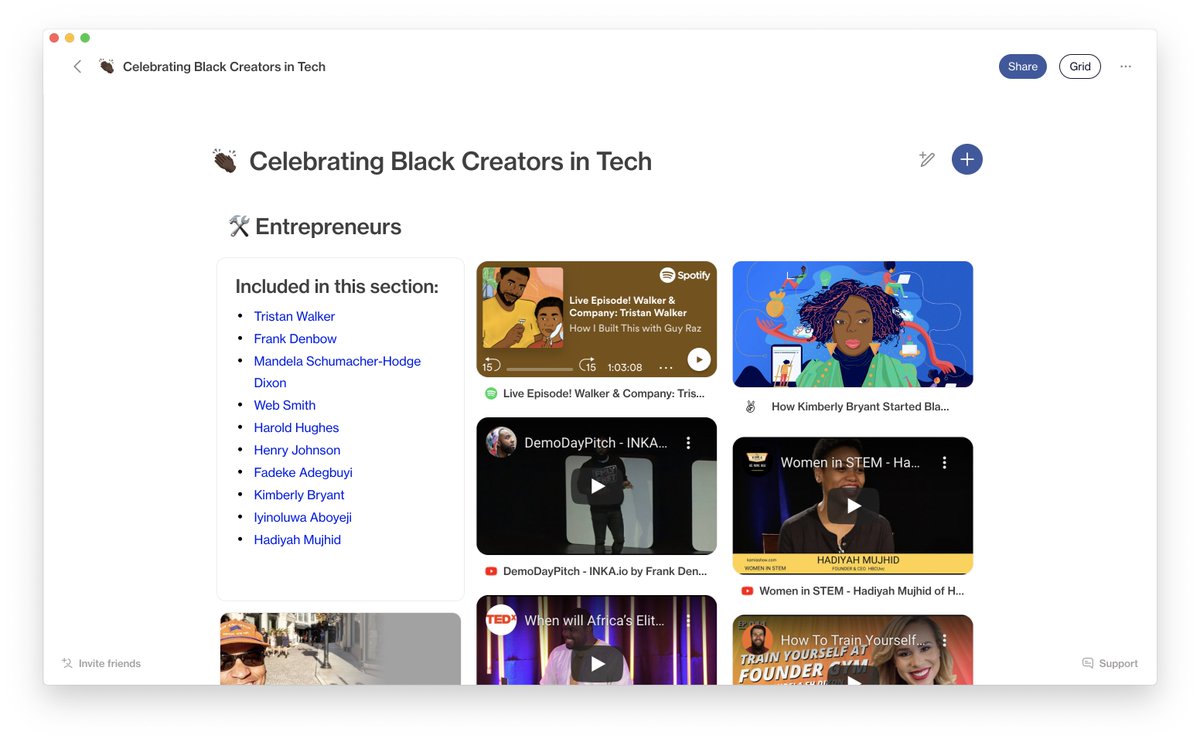Click the How Kimberly Bryant Started caption
Image resolution: width=1200 pixels, height=742 pixels.
(x=860, y=407)
